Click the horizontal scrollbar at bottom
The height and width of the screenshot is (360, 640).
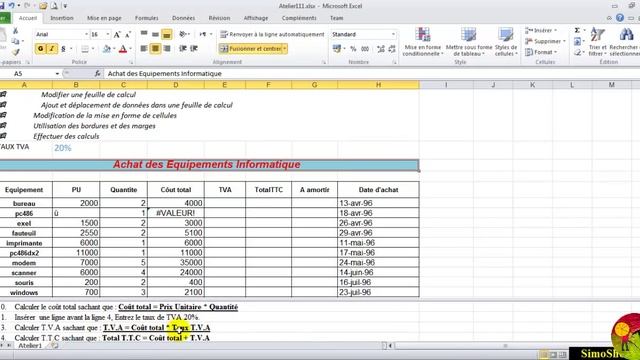point(505,346)
